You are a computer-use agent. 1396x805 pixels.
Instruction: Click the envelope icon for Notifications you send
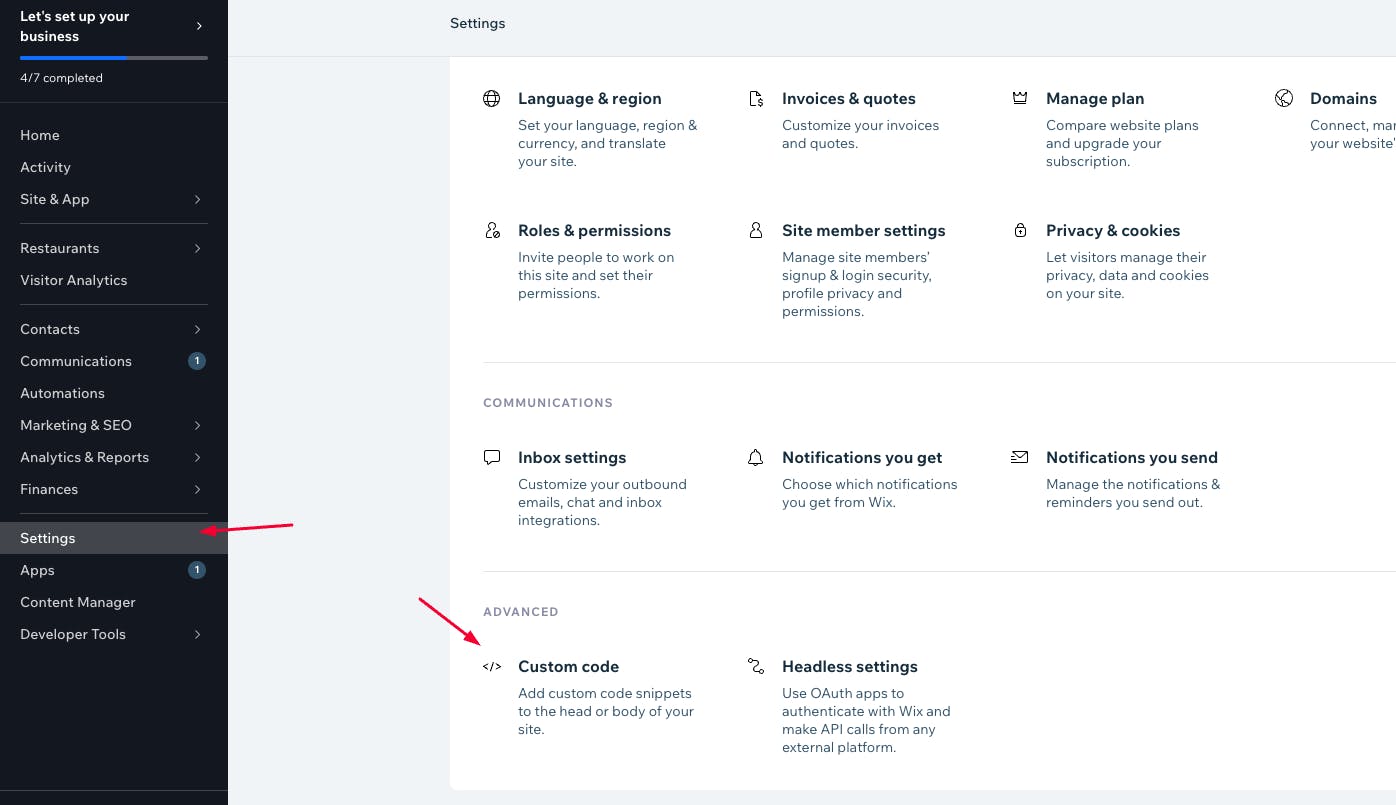[x=1020, y=458]
